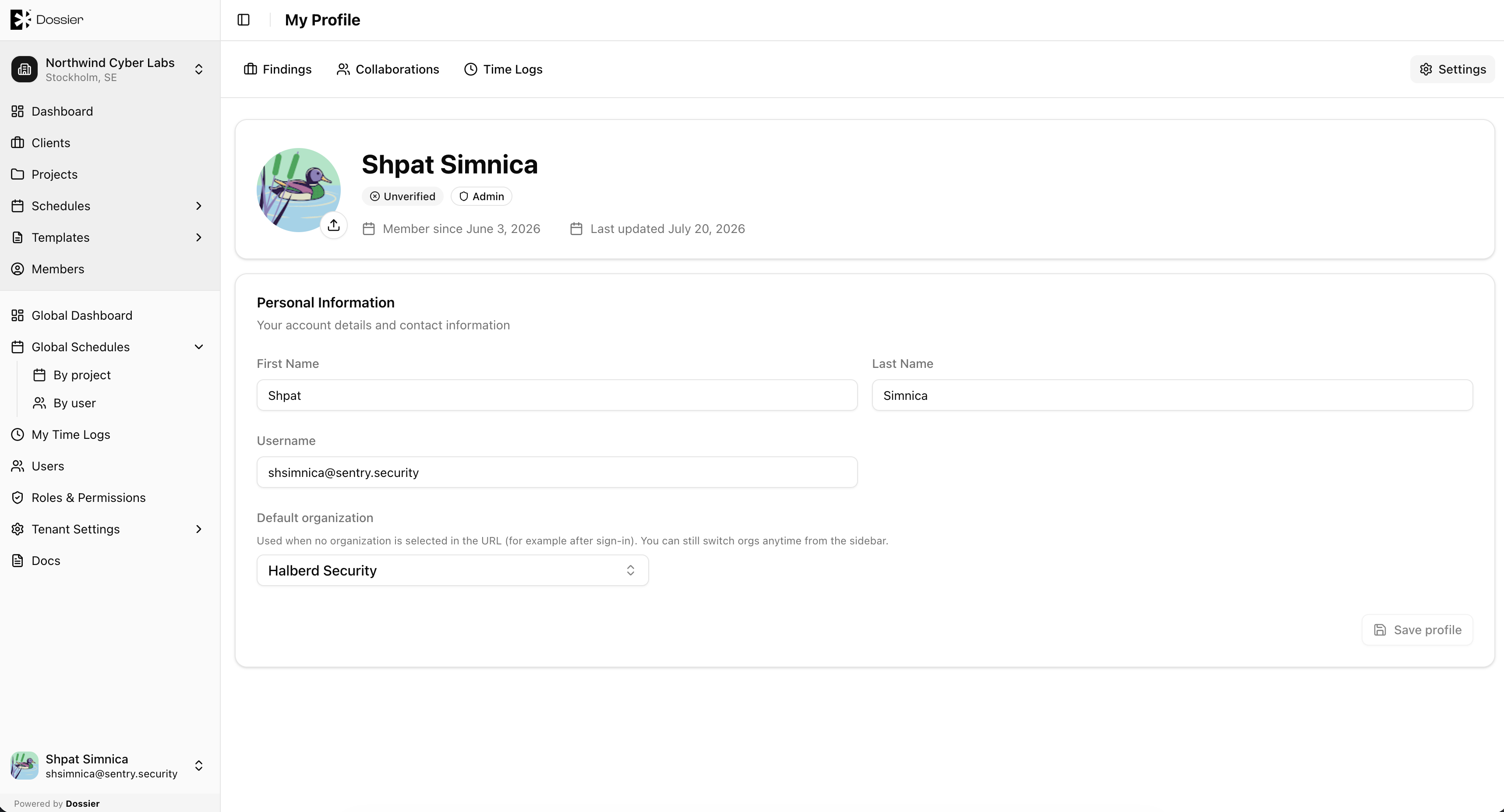
Task: Open user account menu chevrons
Action: tap(198, 765)
